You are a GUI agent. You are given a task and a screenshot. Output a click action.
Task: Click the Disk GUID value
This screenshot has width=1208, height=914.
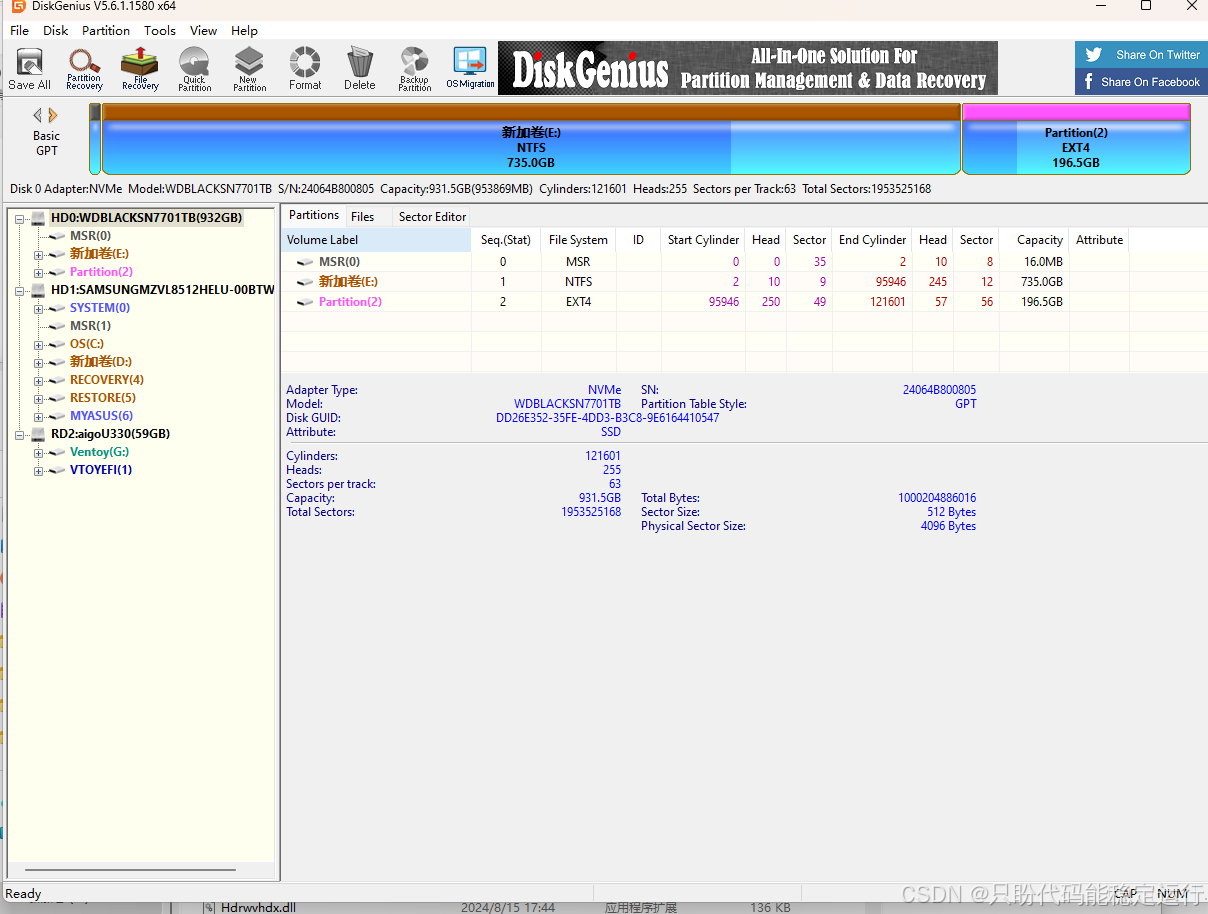point(607,418)
